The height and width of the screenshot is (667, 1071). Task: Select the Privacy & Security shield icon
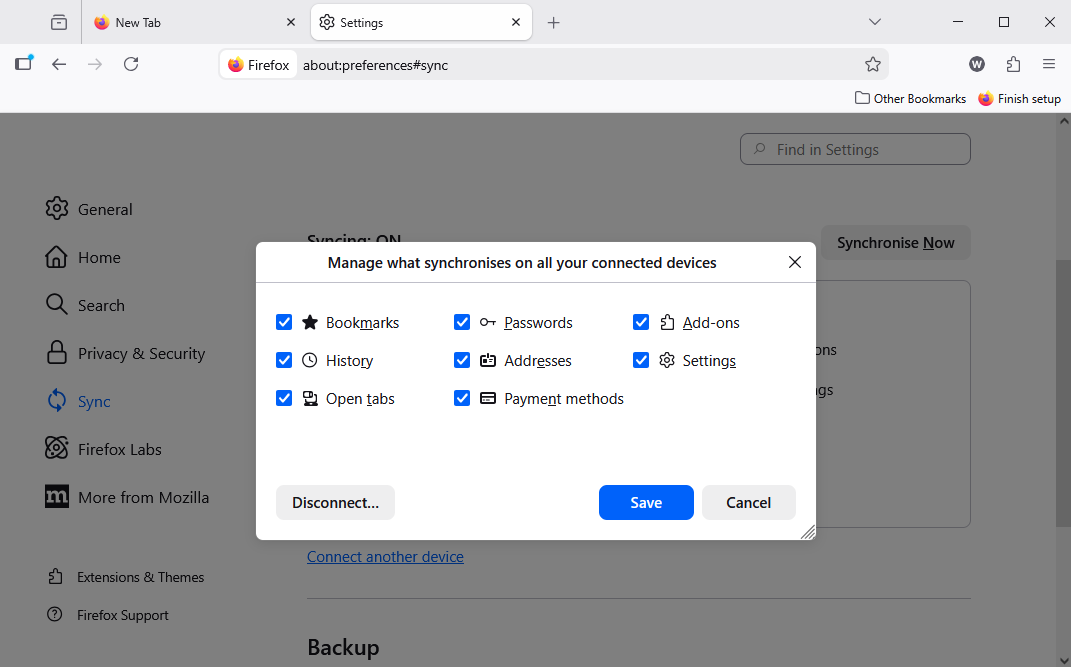tap(57, 353)
